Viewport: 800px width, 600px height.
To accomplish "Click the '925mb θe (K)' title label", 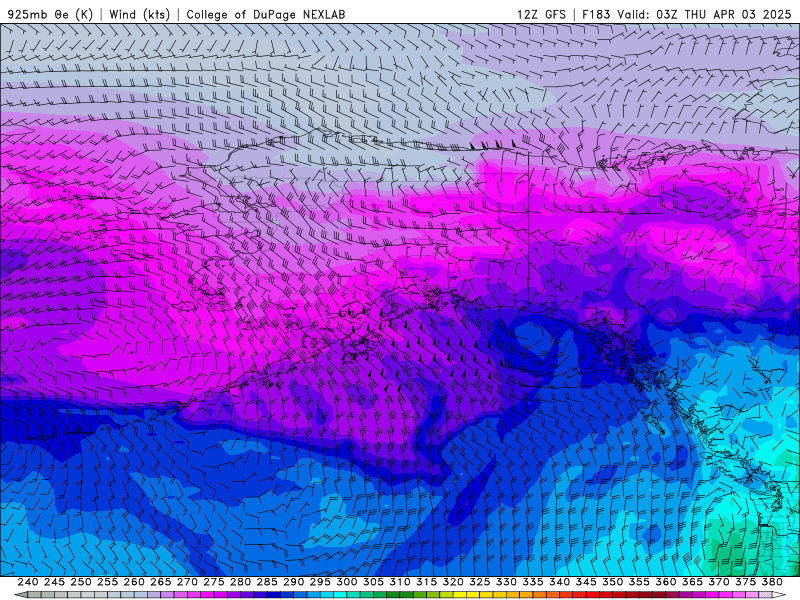I will click(50, 14).
